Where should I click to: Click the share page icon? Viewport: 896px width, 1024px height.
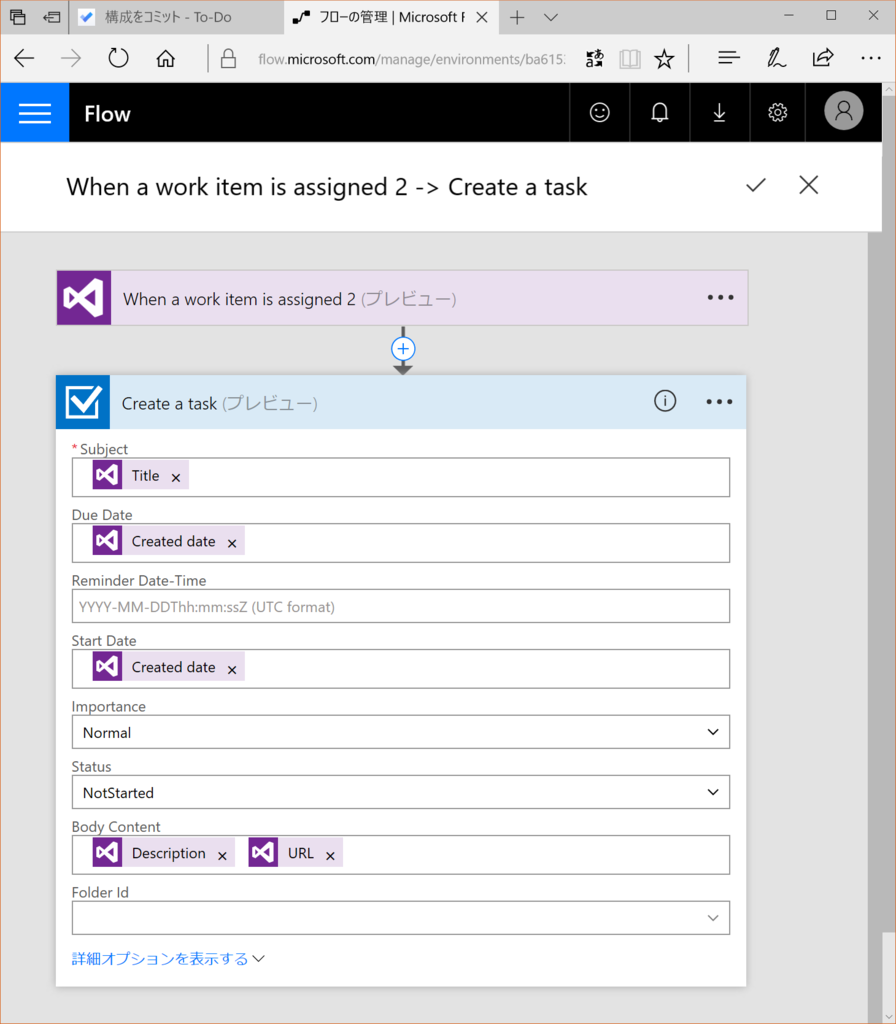[x=823, y=59]
